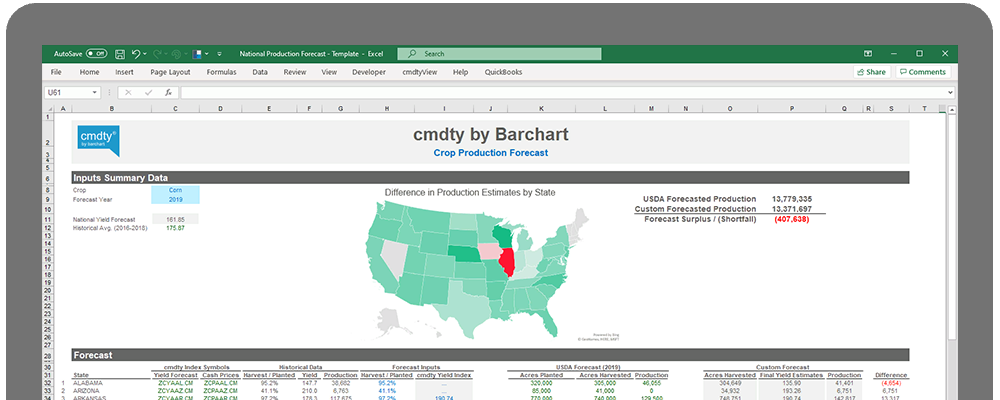Click the Crop cell showing Corn
Viewport: 1000px width, 400px height.
(x=175, y=190)
